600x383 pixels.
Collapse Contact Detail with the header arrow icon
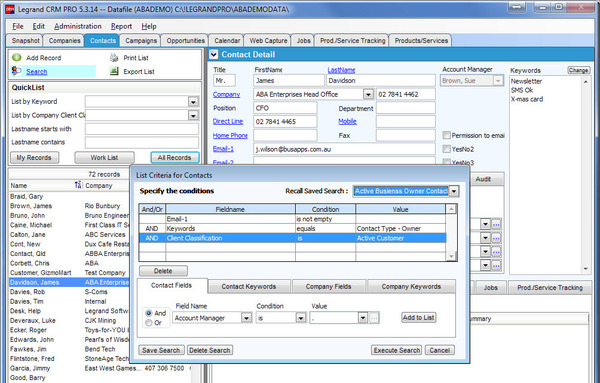[x=214, y=55]
